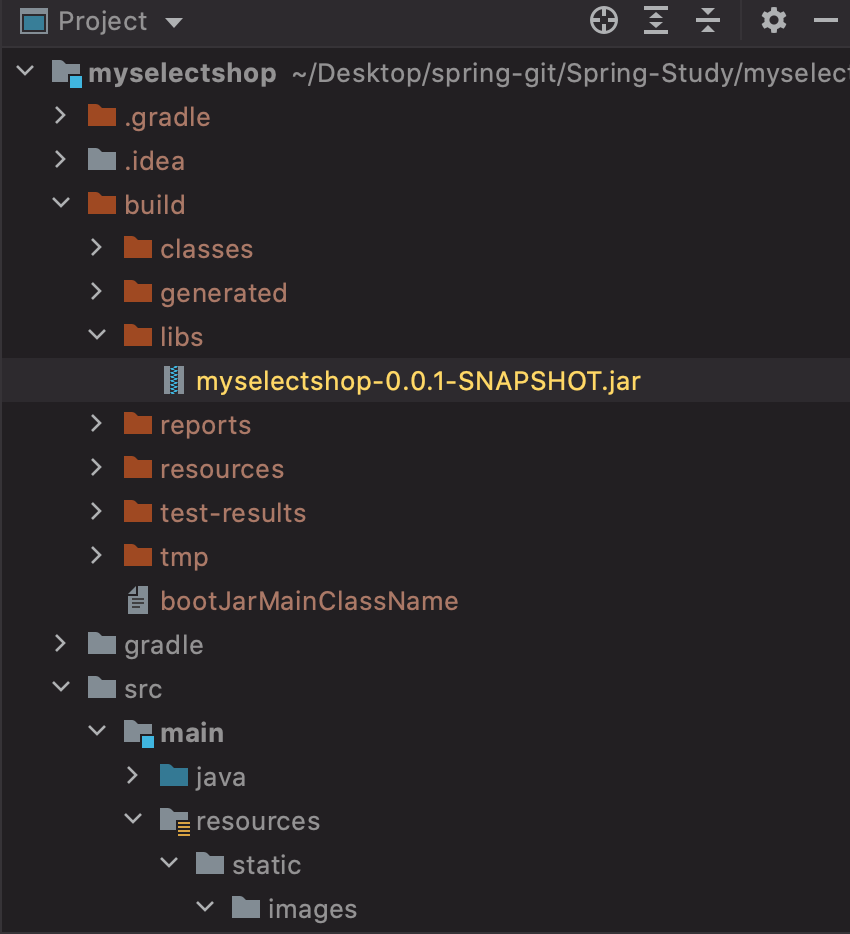Viewport: 850px width, 934px height.
Task: Click the gradle folder icon
Action: 101,644
